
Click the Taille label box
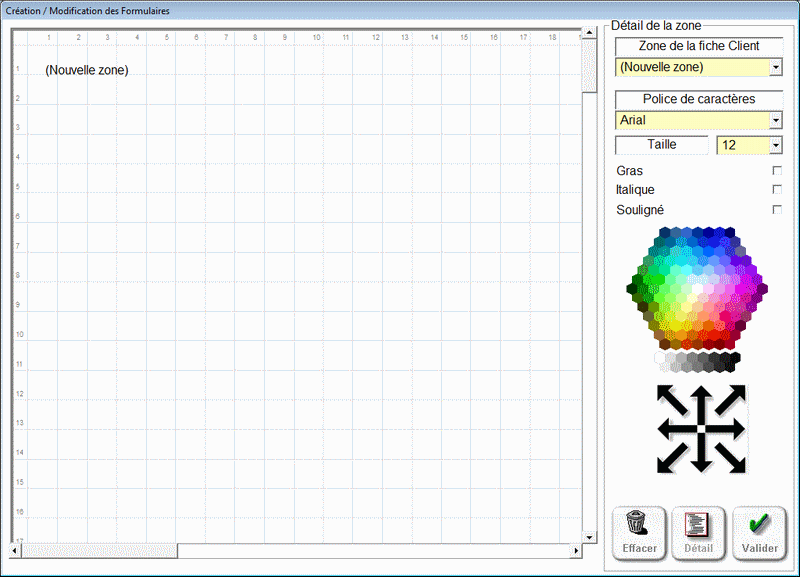662,144
